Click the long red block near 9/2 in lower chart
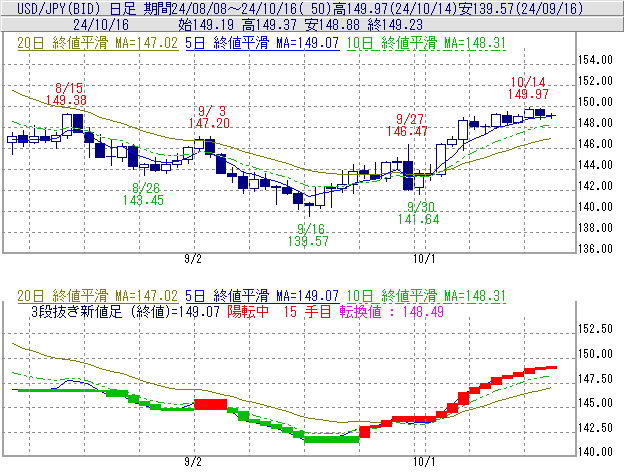Viewport: 624px width, 475px height. pyautogui.click(x=211, y=404)
